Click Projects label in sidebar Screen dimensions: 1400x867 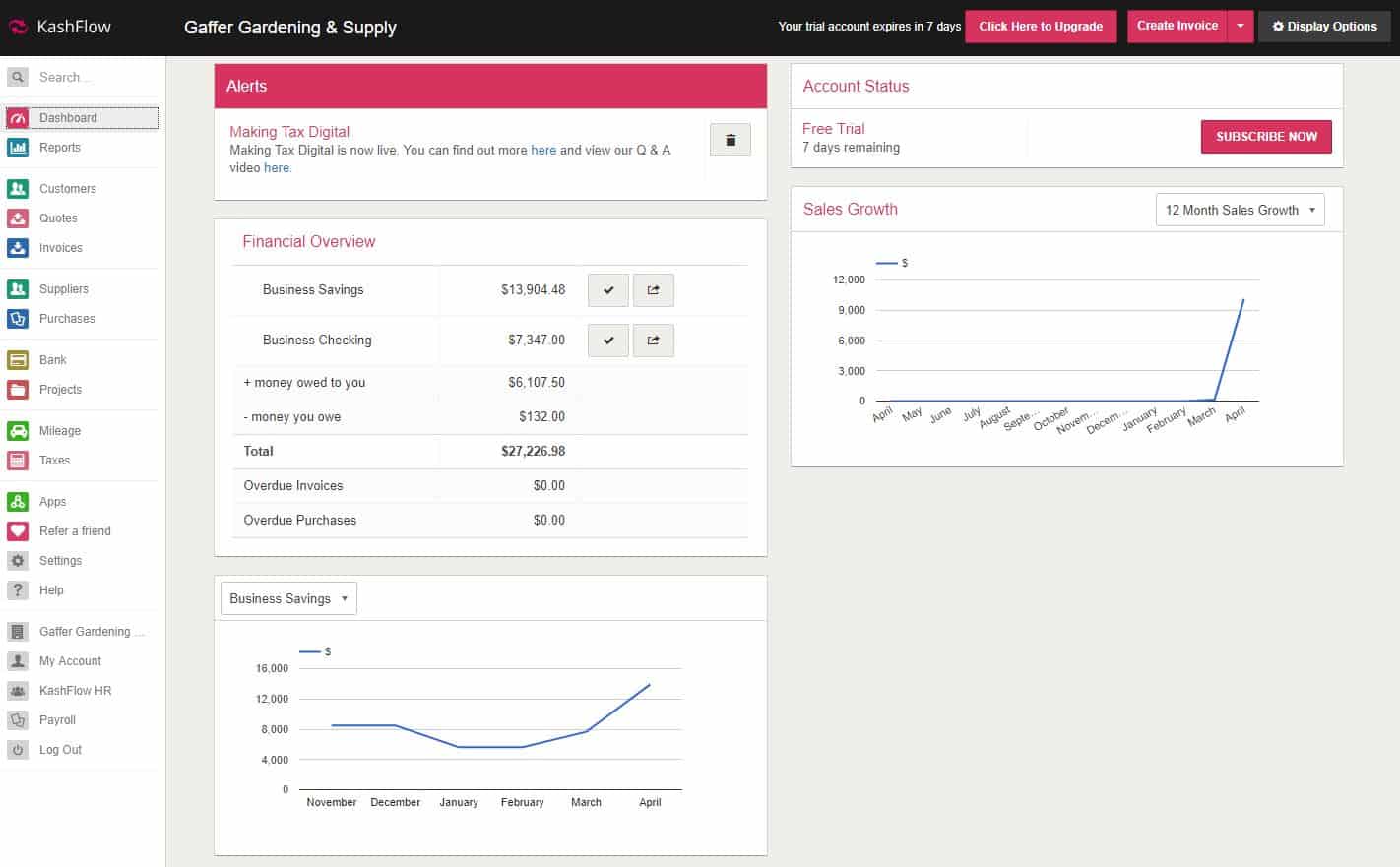click(60, 390)
